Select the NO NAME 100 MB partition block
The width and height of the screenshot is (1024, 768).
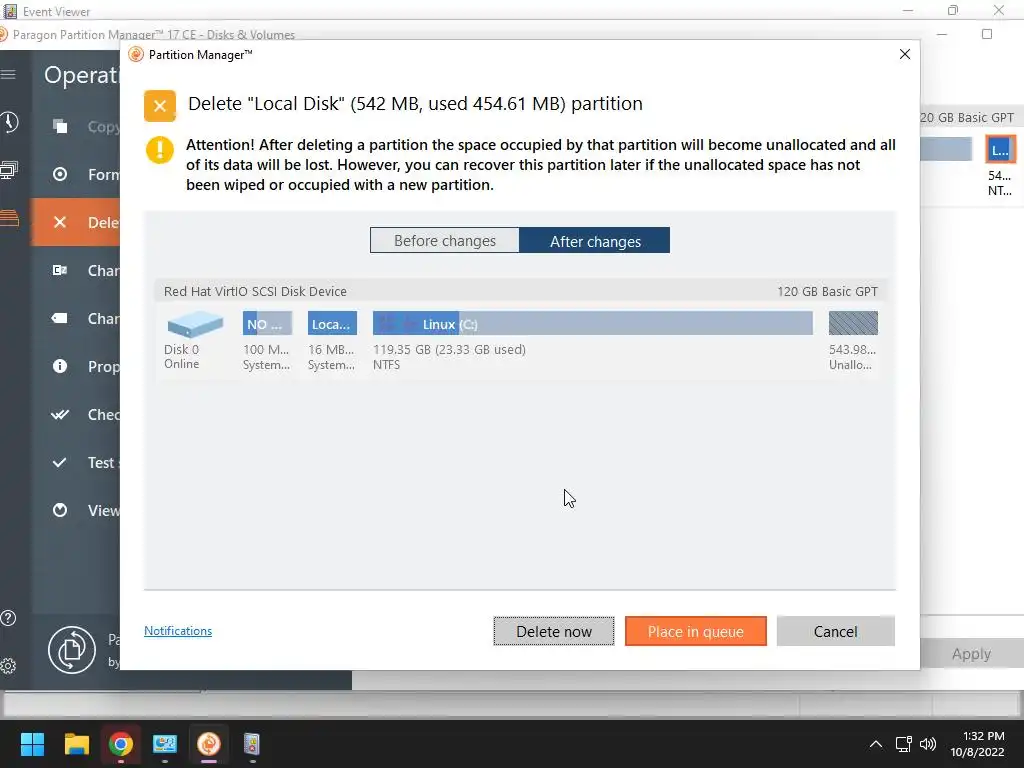pyautogui.click(x=267, y=323)
